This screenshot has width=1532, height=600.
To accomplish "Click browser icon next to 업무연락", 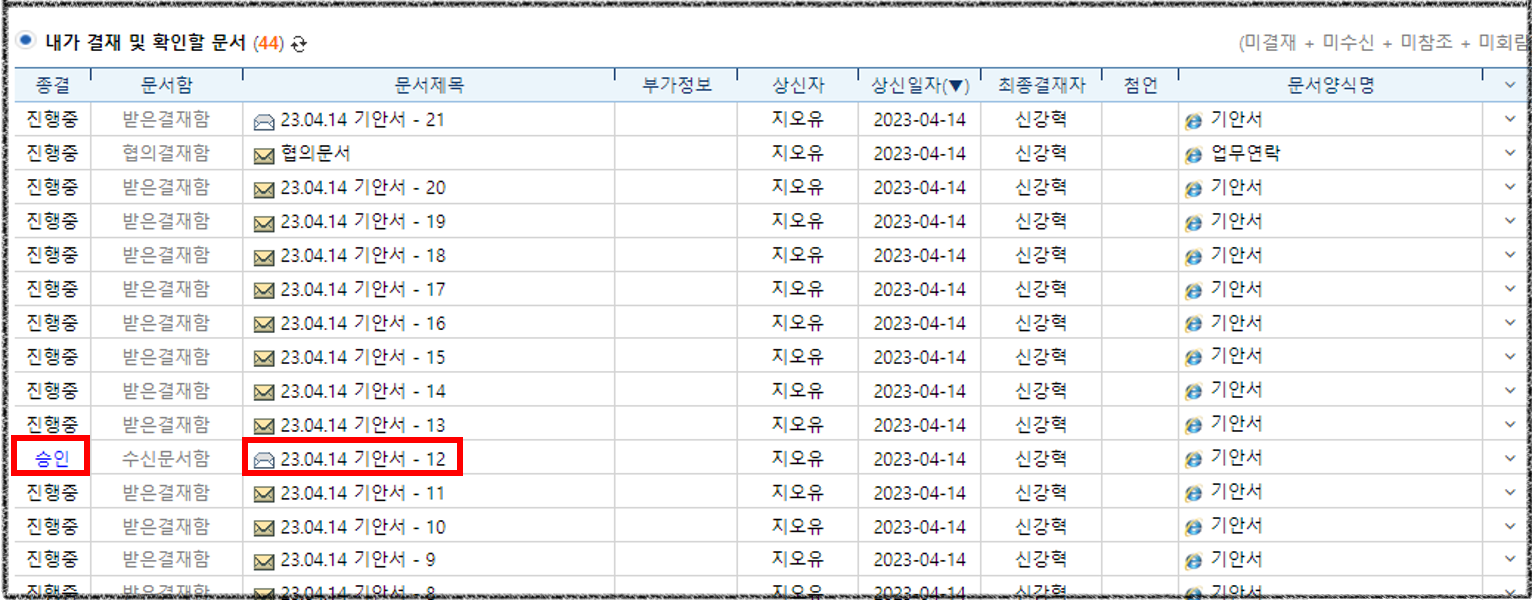I will pos(1193,155).
